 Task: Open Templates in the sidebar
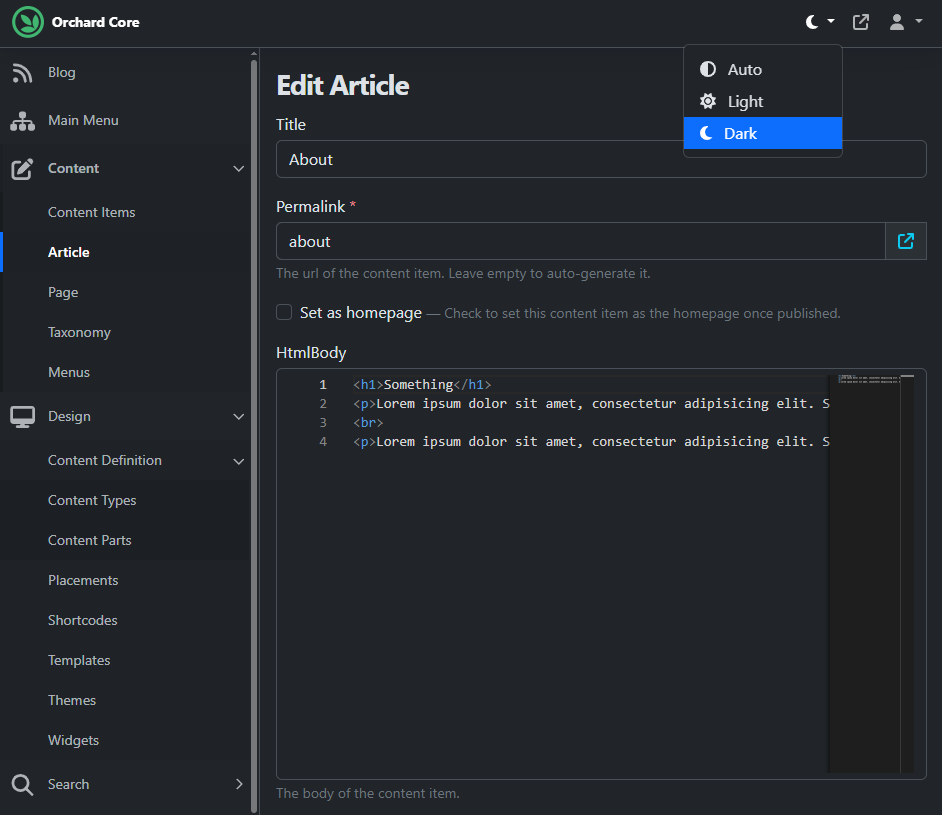coord(79,661)
